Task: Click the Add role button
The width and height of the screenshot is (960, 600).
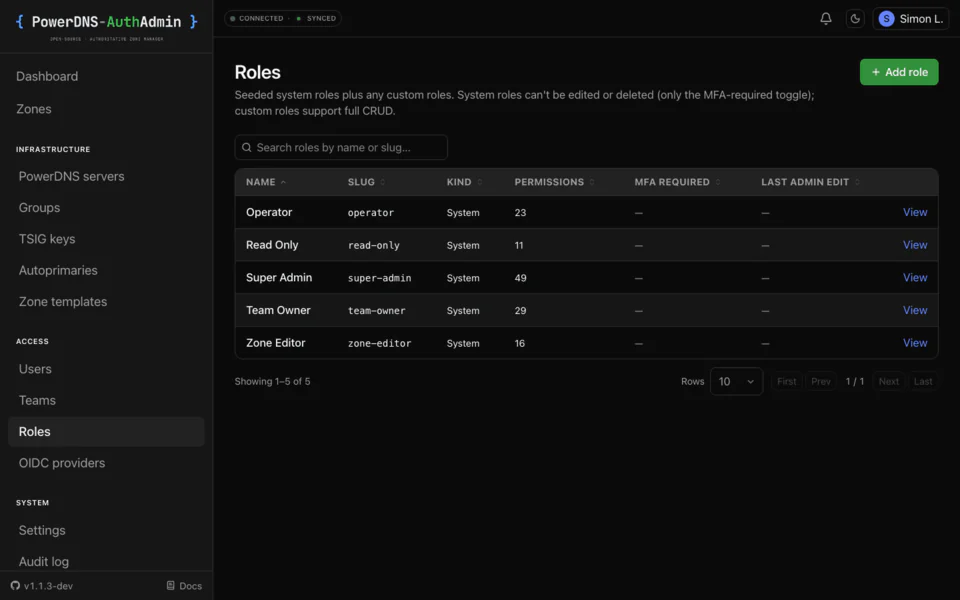Action: pyautogui.click(x=899, y=72)
